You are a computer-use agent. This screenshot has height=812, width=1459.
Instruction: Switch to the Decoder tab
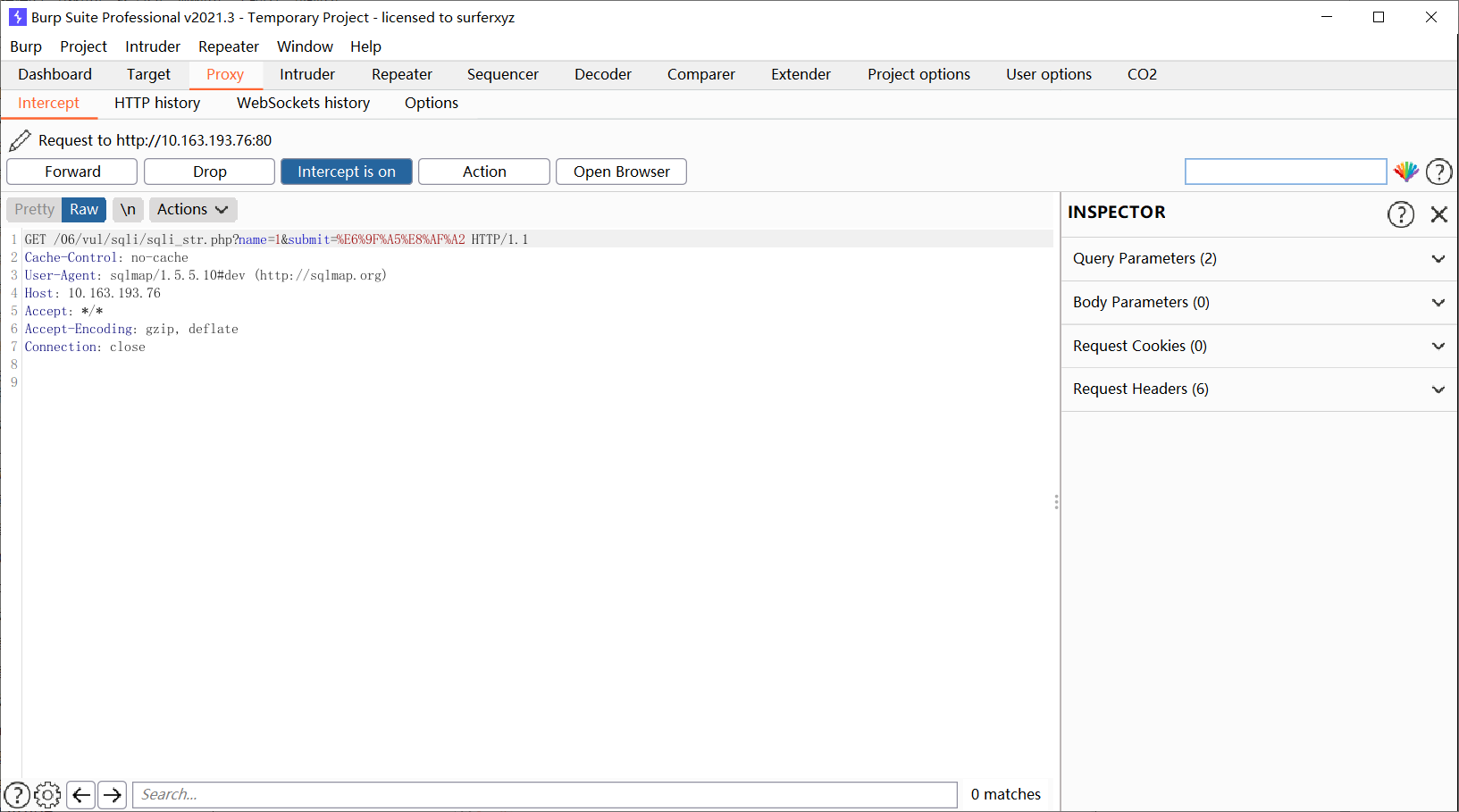(603, 74)
